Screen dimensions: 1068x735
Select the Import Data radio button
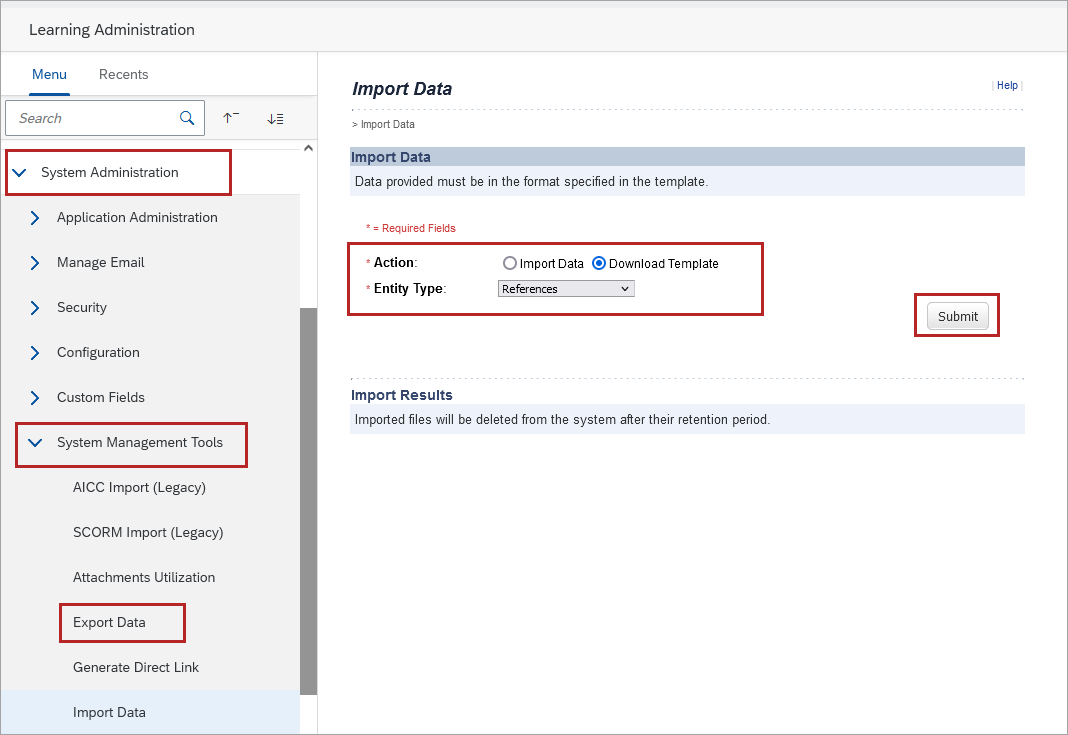coord(510,263)
